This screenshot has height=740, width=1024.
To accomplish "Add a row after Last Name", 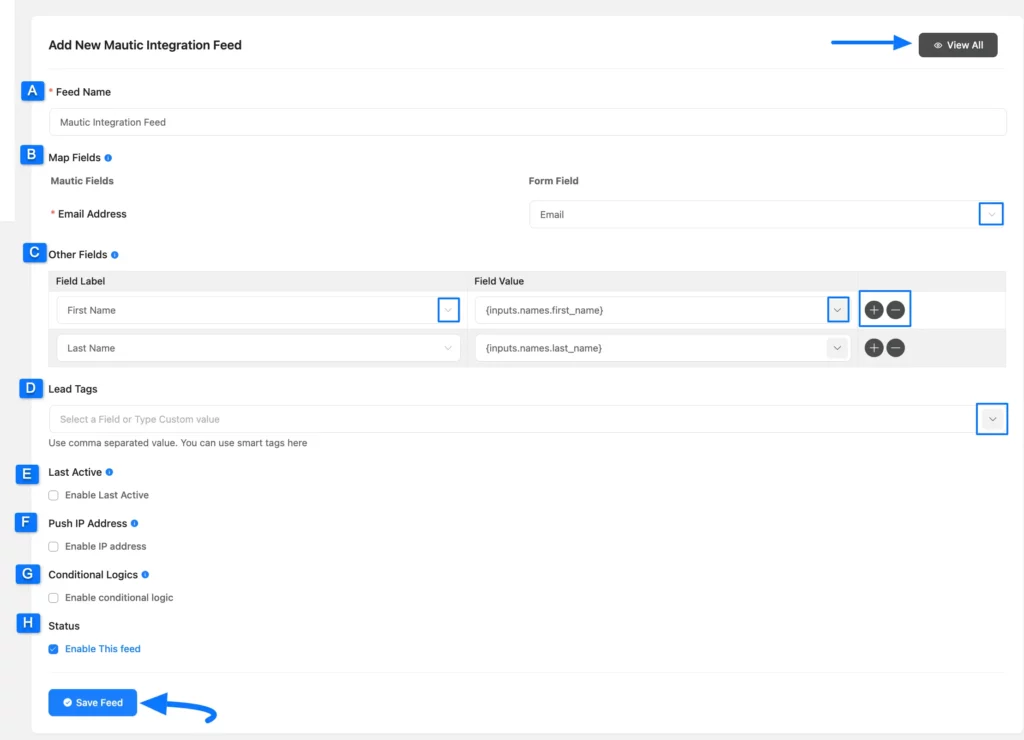I will (874, 348).
